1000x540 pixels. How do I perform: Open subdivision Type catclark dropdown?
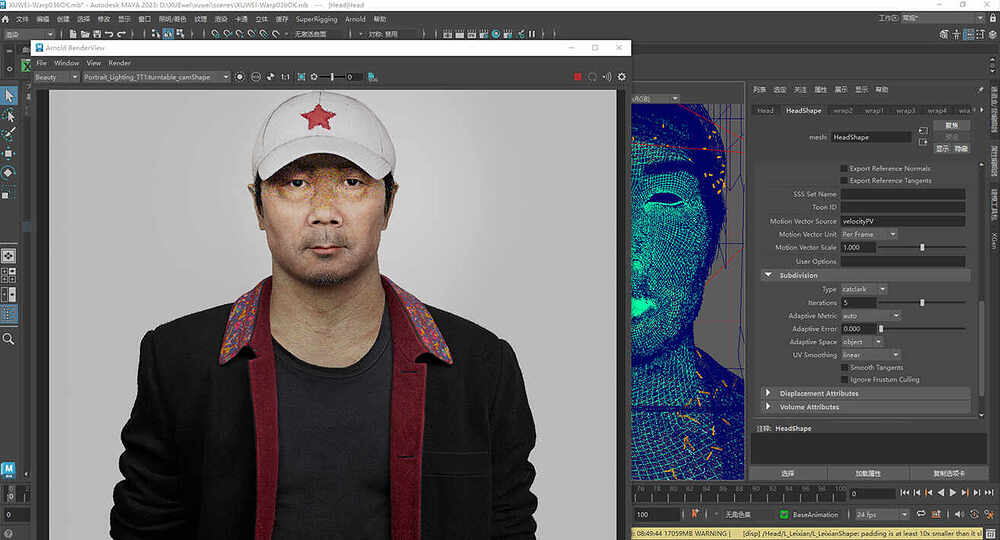864,289
